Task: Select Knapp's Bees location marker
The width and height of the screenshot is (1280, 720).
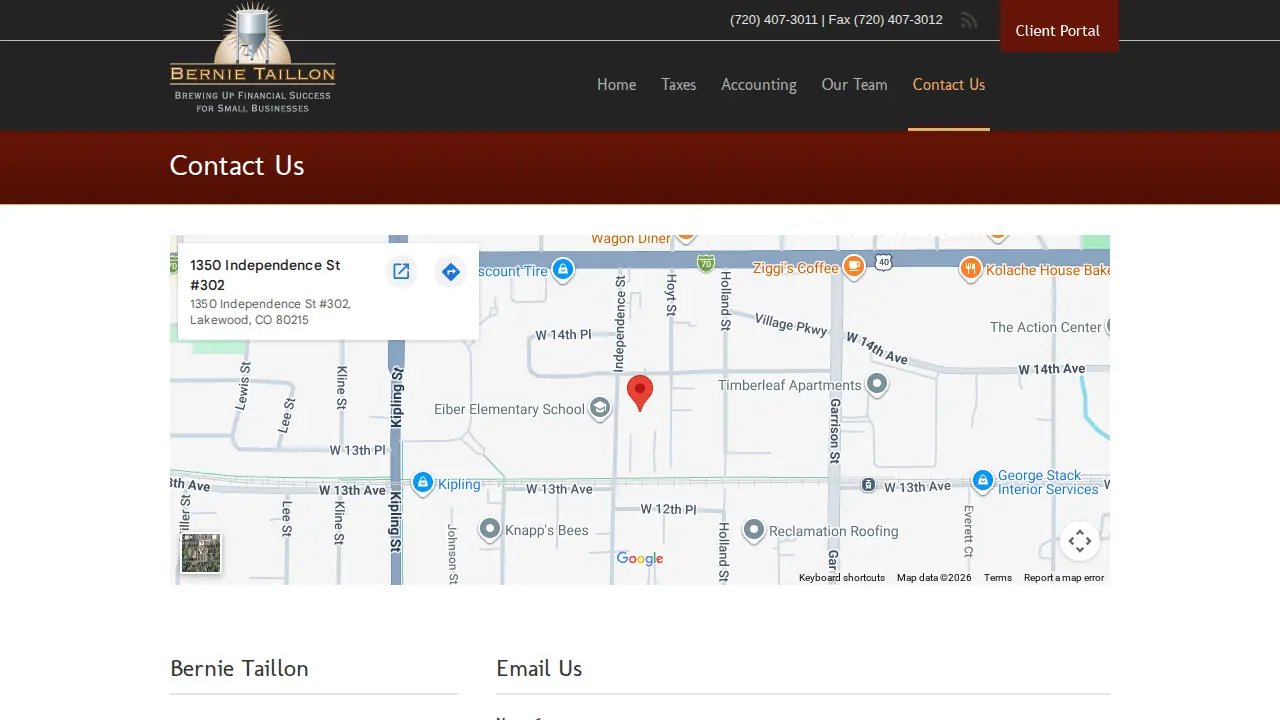Action: point(490,529)
